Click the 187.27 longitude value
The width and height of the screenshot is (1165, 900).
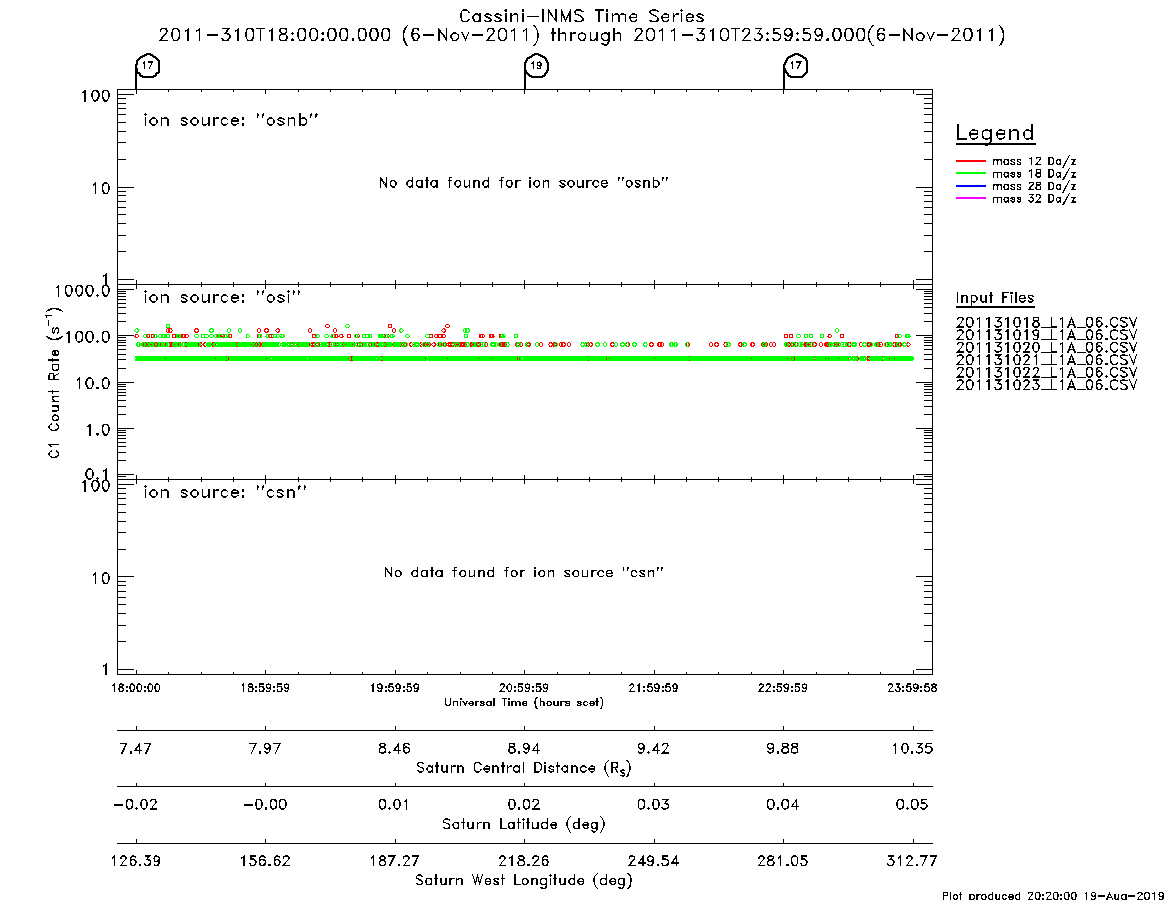(x=395, y=861)
